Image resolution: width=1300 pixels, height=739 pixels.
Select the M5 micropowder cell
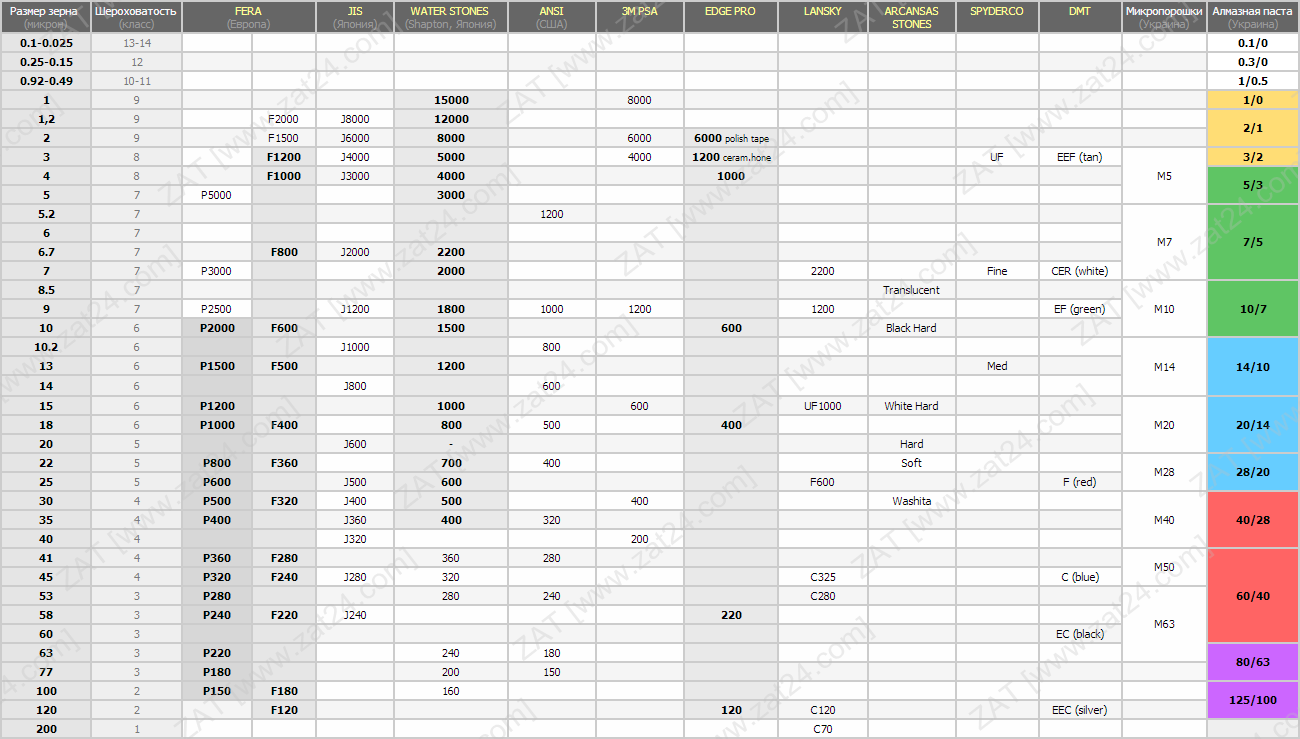[1164, 176]
